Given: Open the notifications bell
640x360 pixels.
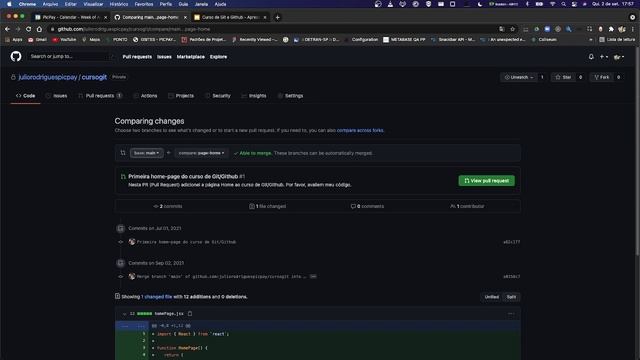Looking at the screenshot, I should [591, 57].
